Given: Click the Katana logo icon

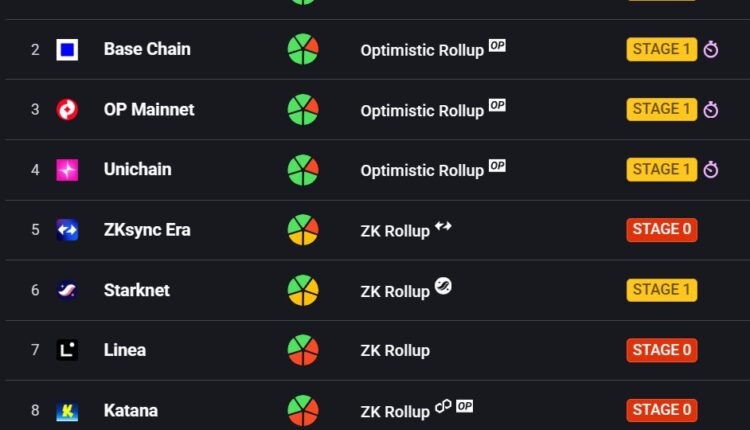Looking at the screenshot, I should tap(67, 410).
